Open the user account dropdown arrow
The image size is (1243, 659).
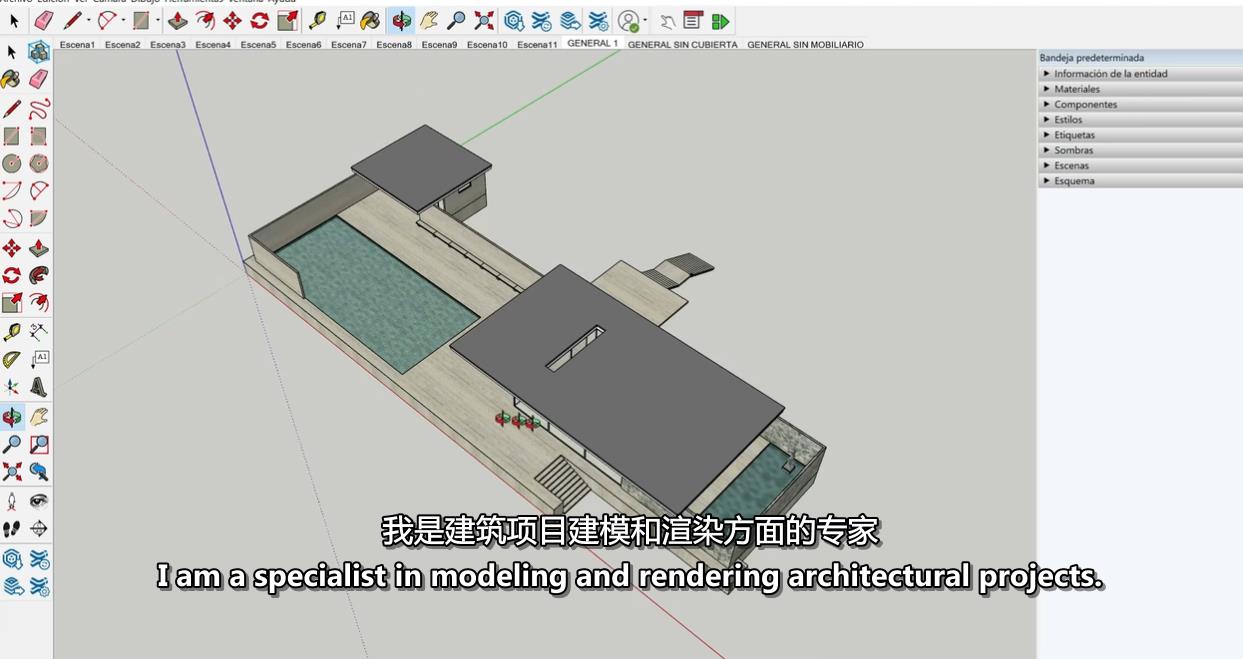point(645,20)
